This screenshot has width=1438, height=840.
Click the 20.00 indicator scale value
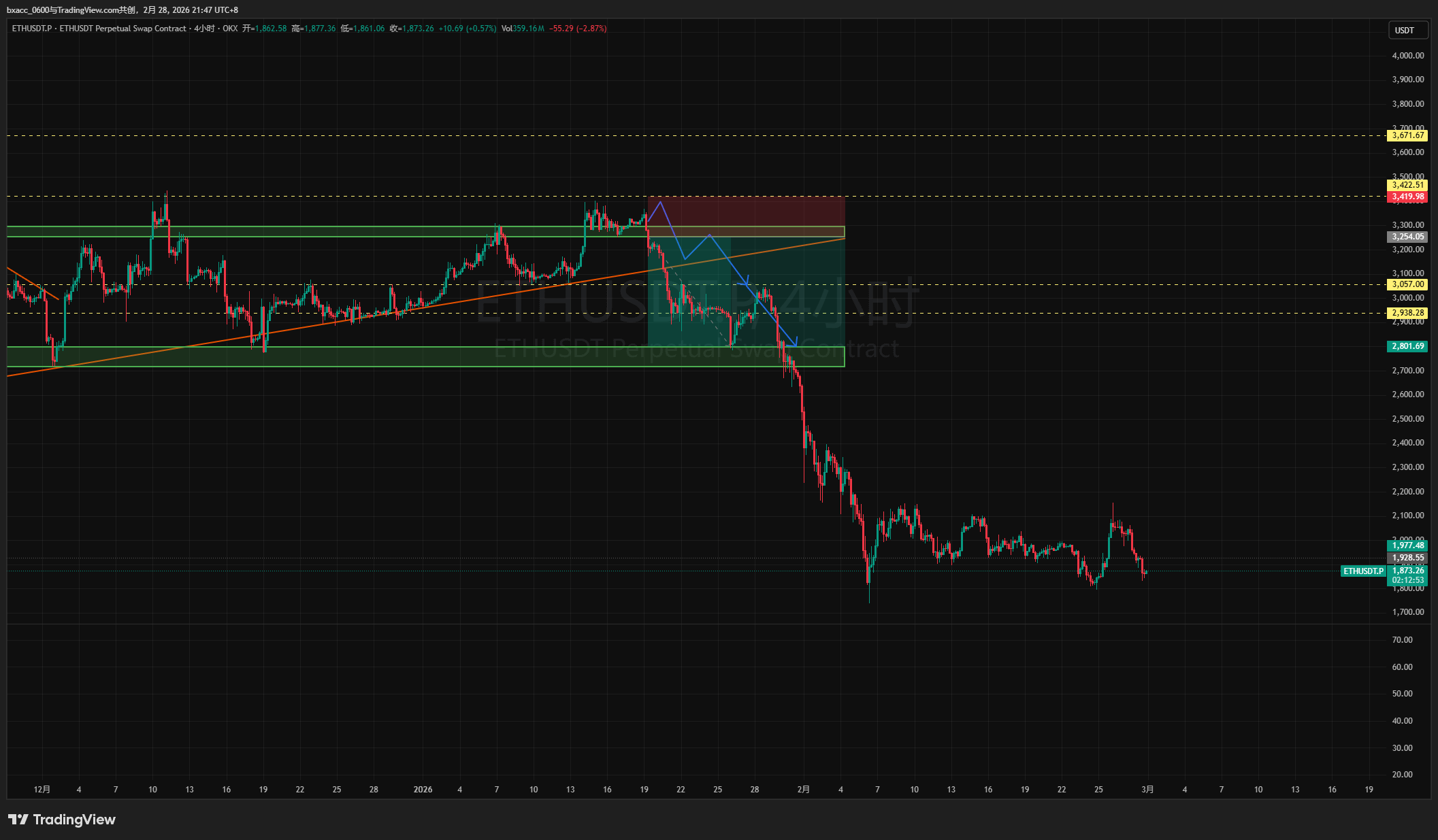click(1402, 775)
